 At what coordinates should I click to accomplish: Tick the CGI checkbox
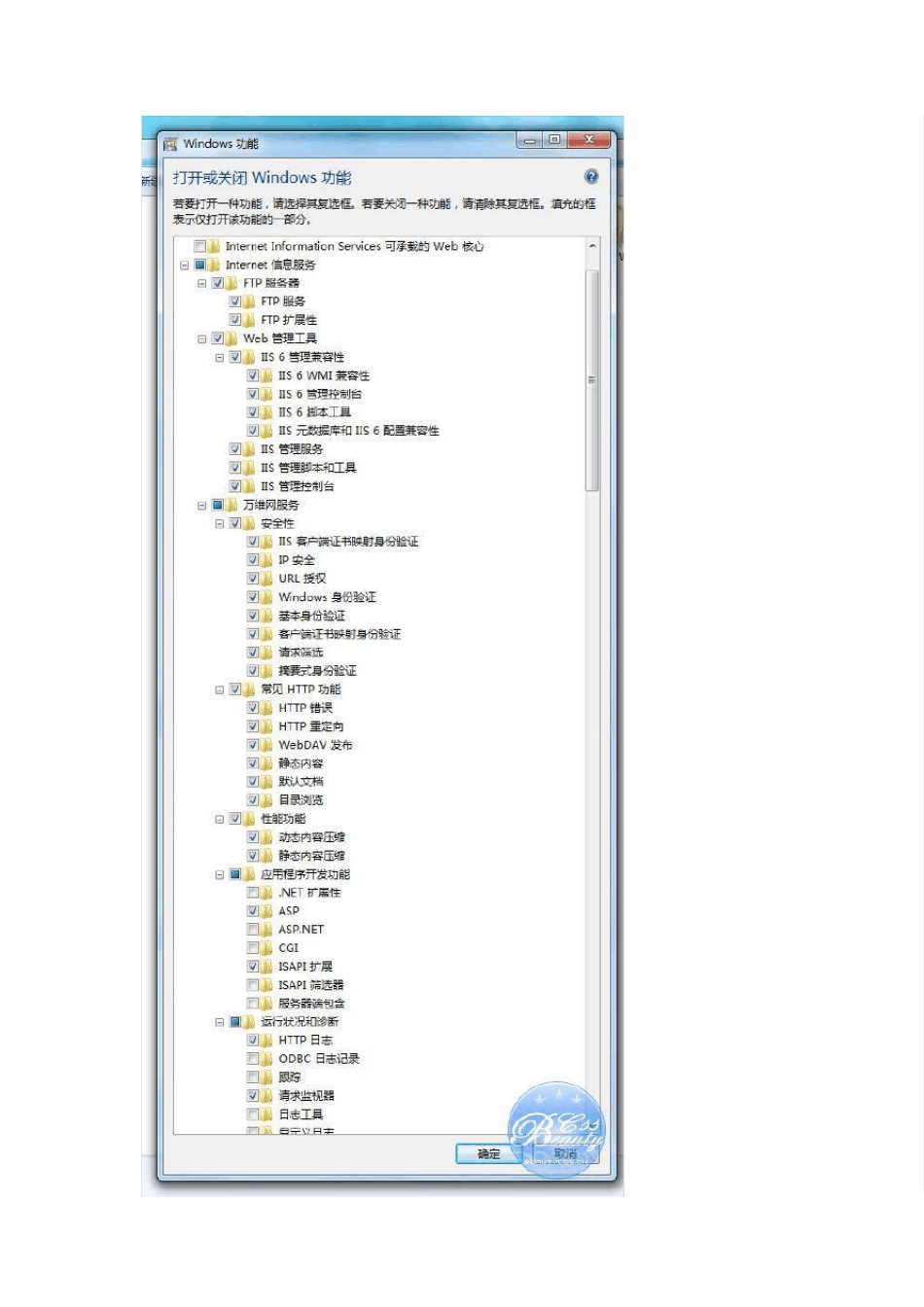252,948
